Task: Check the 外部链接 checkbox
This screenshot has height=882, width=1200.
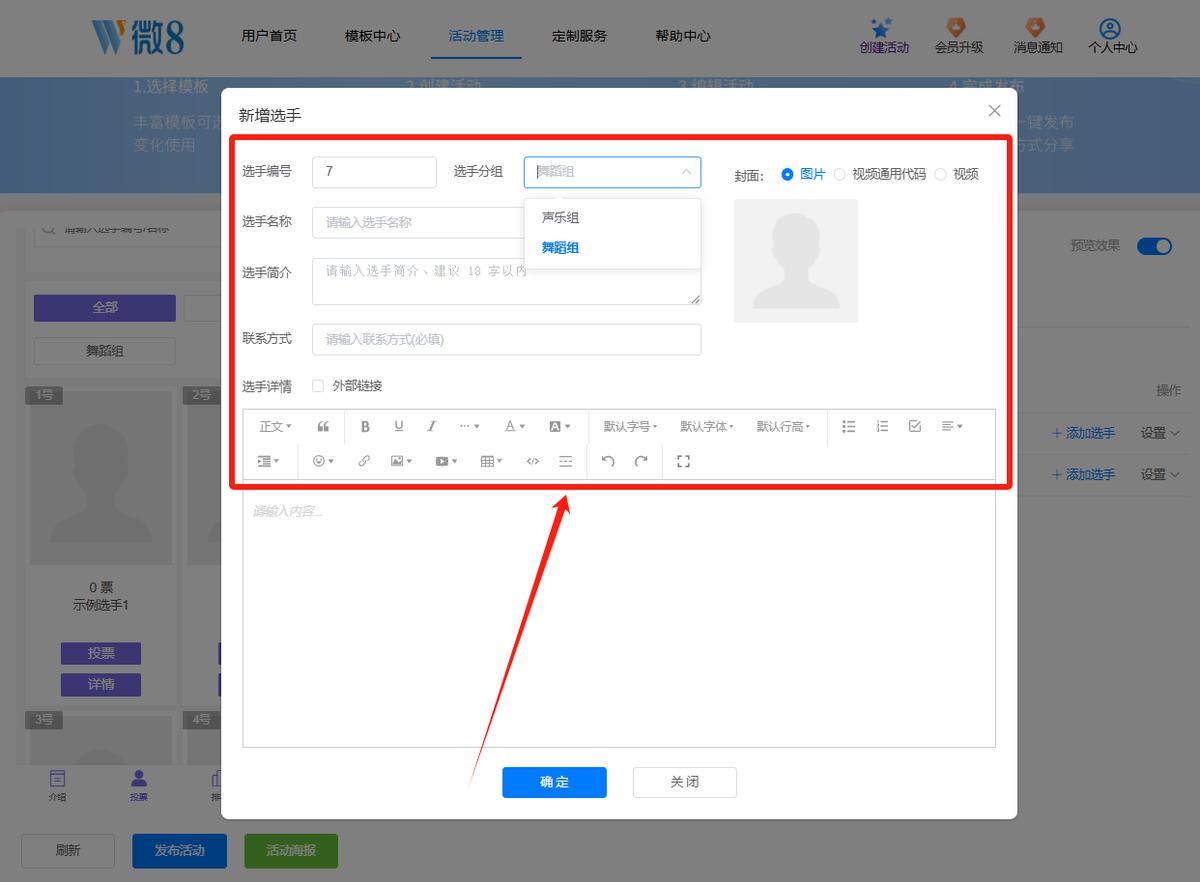Action: point(318,386)
